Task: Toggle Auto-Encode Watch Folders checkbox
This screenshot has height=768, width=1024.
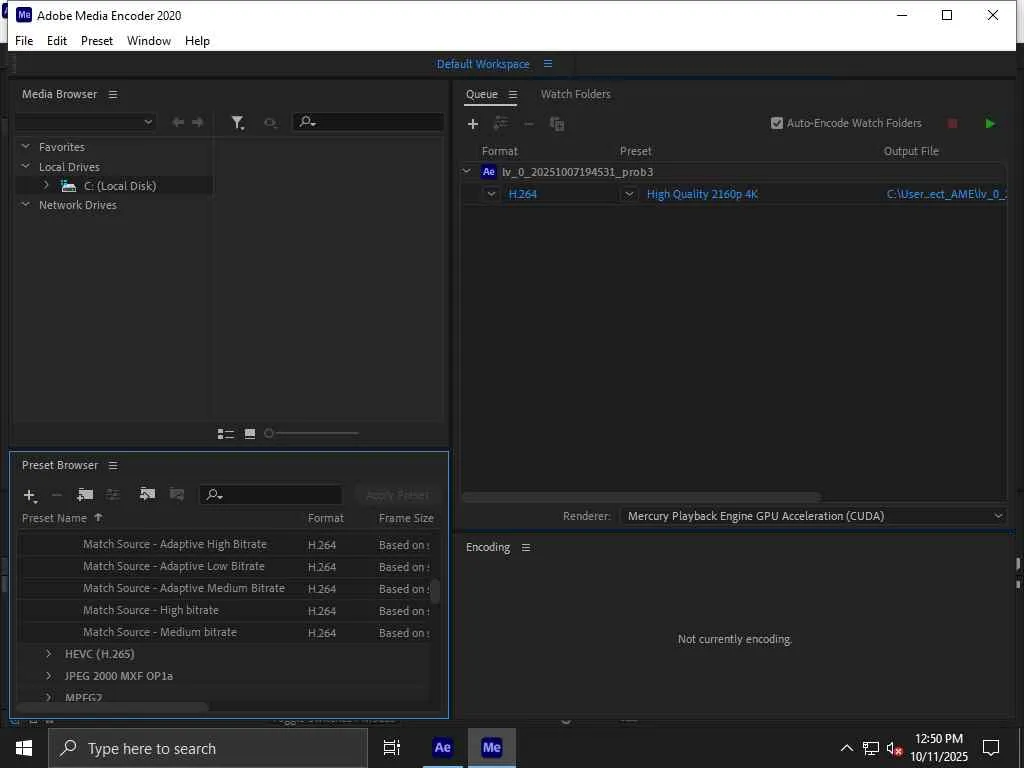Action: click(776, 123)
